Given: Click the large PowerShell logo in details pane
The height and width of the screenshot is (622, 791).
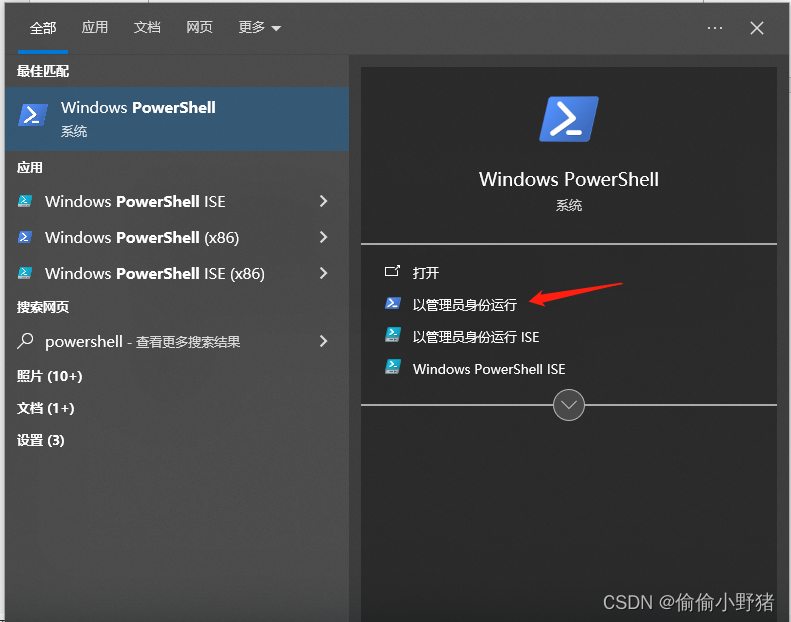Looking at the screenshot, I should point(569,119).
